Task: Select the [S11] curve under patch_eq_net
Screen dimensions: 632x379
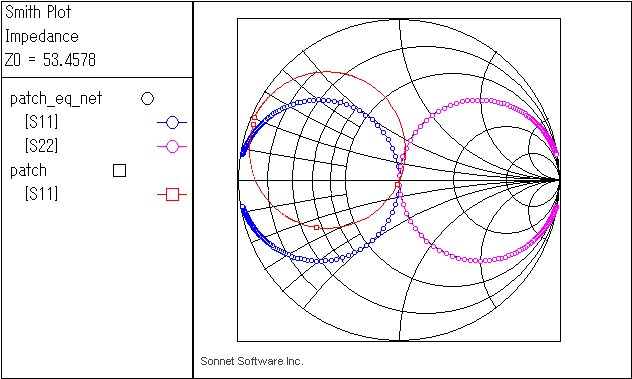Action: point(42,122)
